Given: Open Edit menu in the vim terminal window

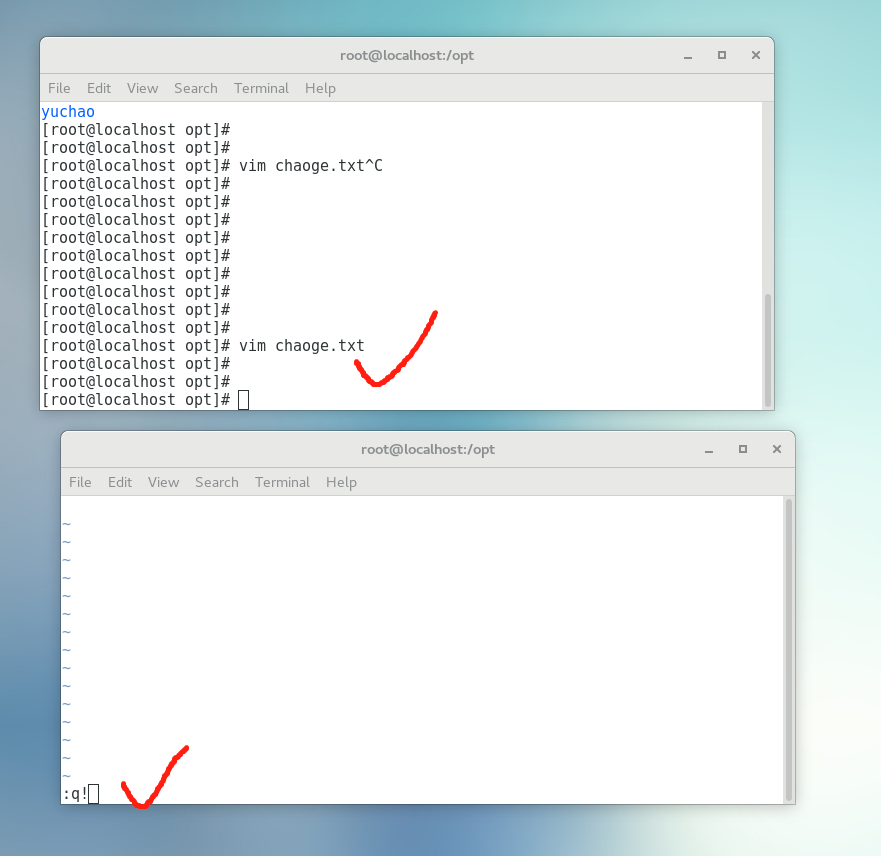Looking at the screenshot, I should pos(120,482).
